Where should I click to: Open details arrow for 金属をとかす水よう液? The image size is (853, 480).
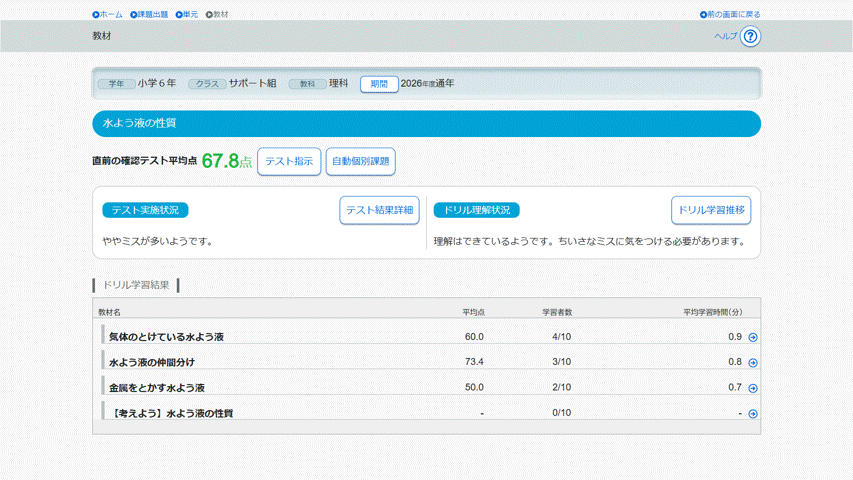[x=753, y=388]
